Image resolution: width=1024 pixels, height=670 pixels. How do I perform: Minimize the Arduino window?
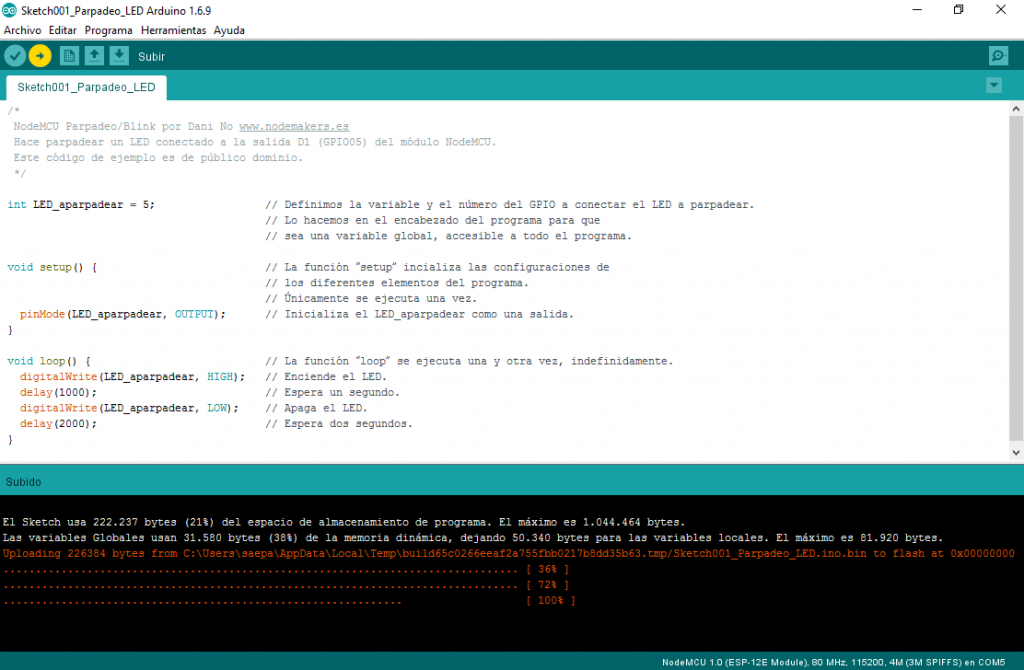pyautogui.click(x=917, y=10)
